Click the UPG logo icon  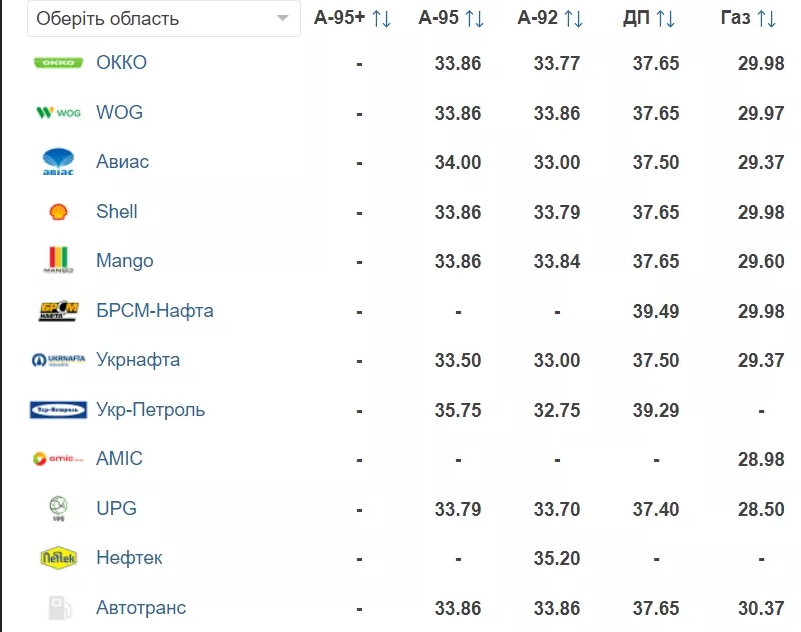58,509
